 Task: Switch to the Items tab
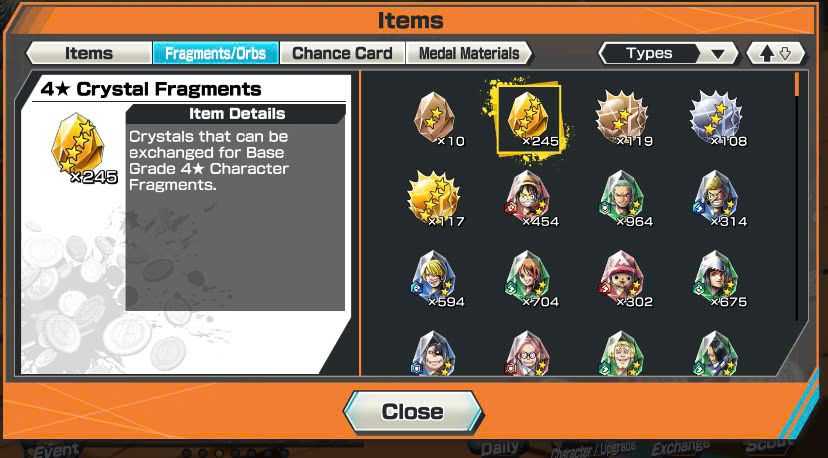click(x=89, y=53)
